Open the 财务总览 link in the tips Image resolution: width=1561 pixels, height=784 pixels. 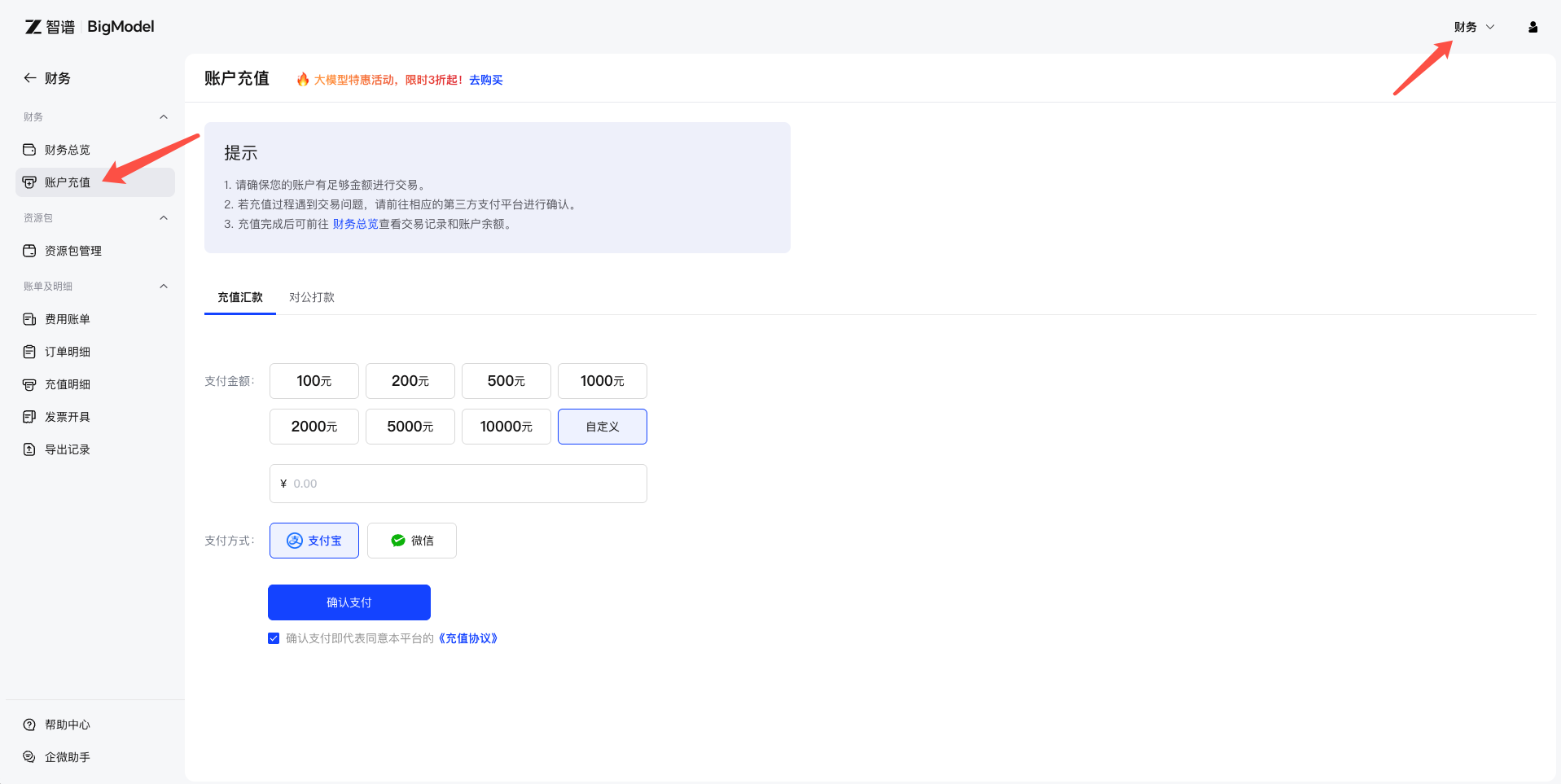355,224
